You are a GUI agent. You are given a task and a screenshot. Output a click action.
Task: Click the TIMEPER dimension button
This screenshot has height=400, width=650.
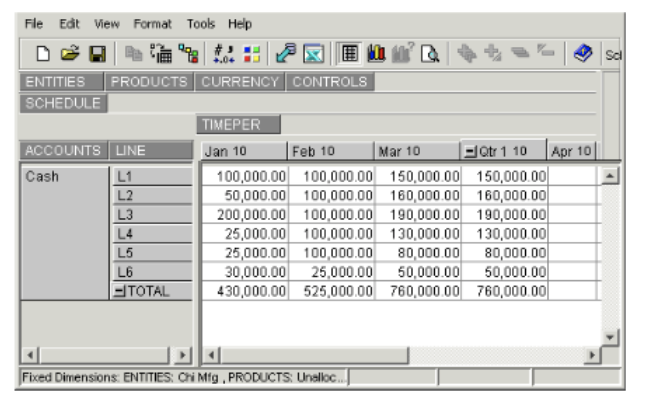[239, 125]
